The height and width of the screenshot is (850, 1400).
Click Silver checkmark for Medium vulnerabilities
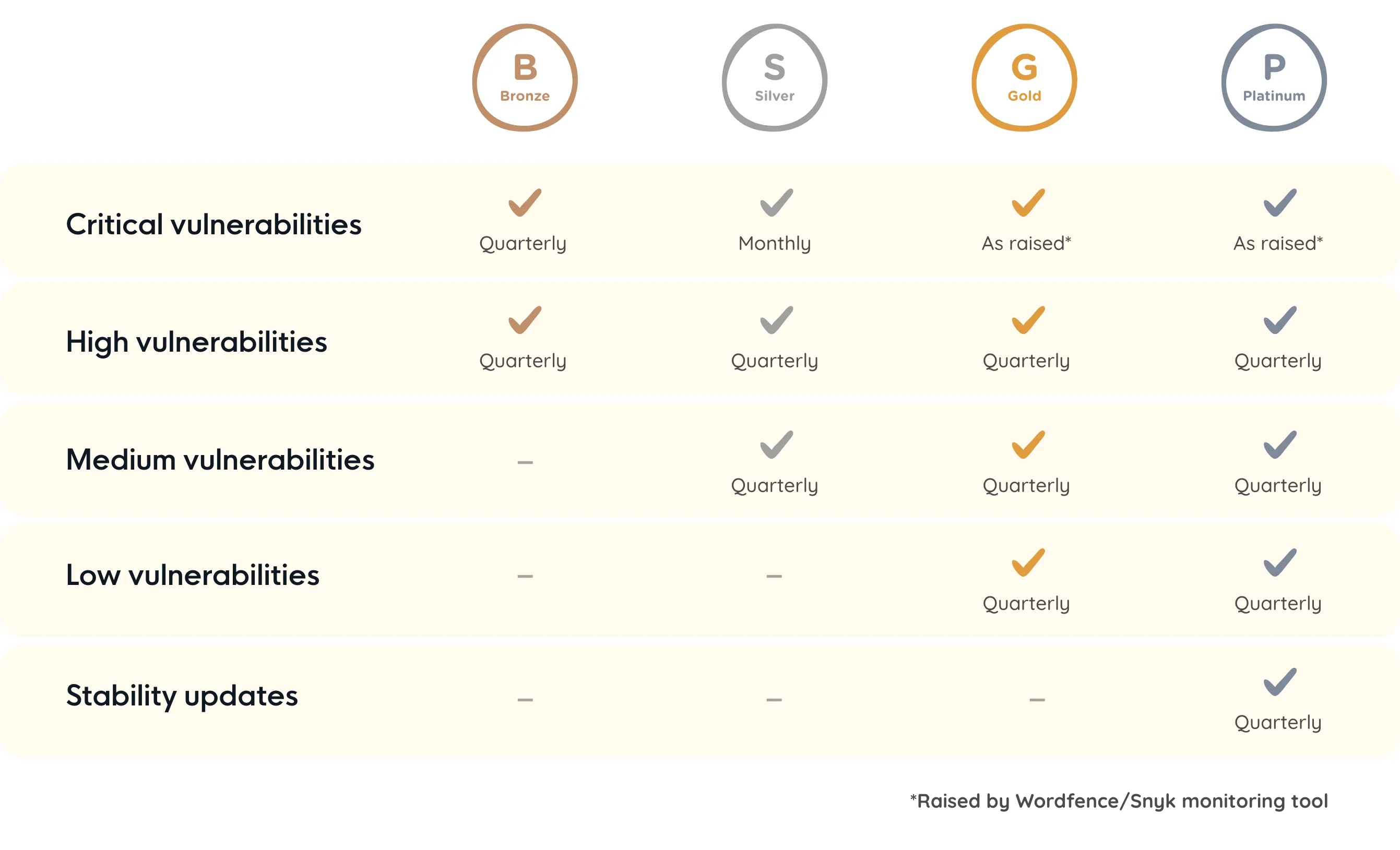[x=776, y=445]
